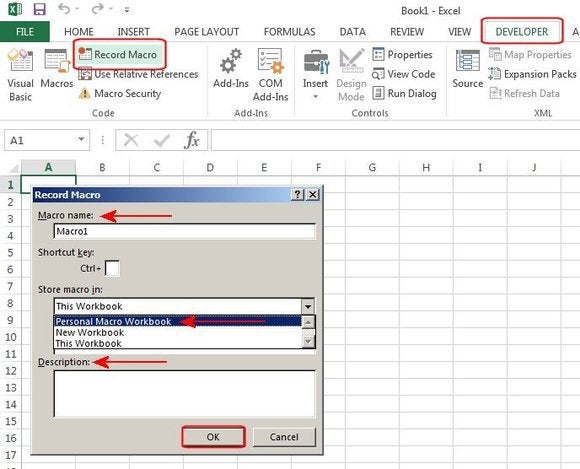Image resolution: width=580 pixels, height=469 pixels.
Task: Click View Code
Action: click(404, 74)
